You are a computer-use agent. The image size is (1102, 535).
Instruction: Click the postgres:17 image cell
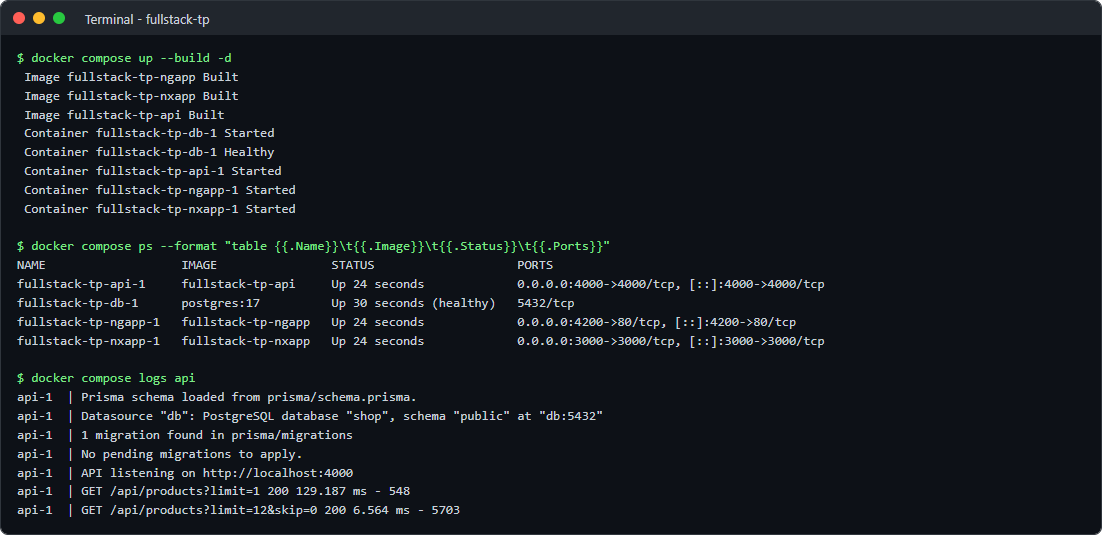[221, 304]
